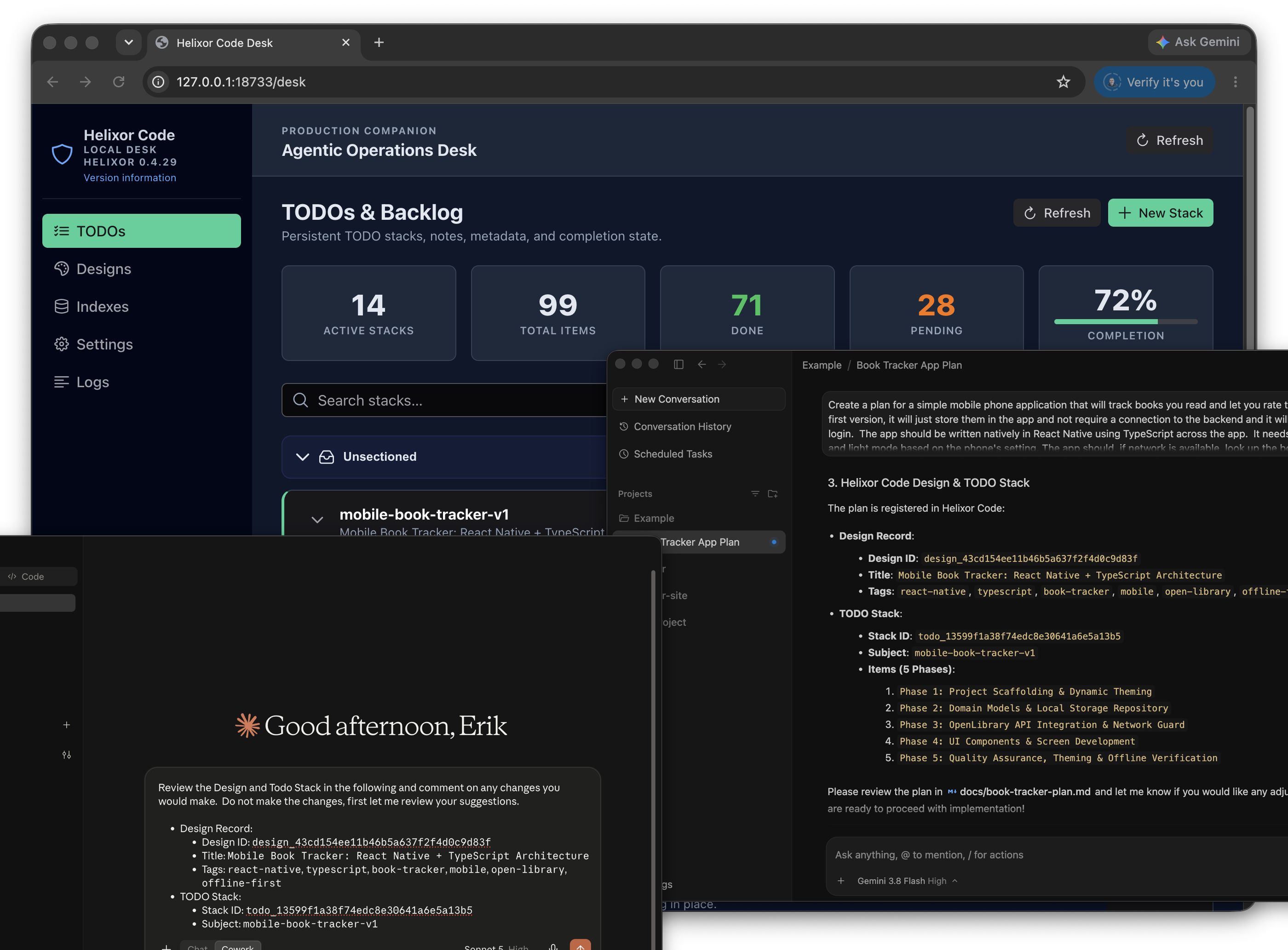The height and width of the screenshot is (950, 1288).
Task: Open a new Chrome tab
Action: [379, 42]
